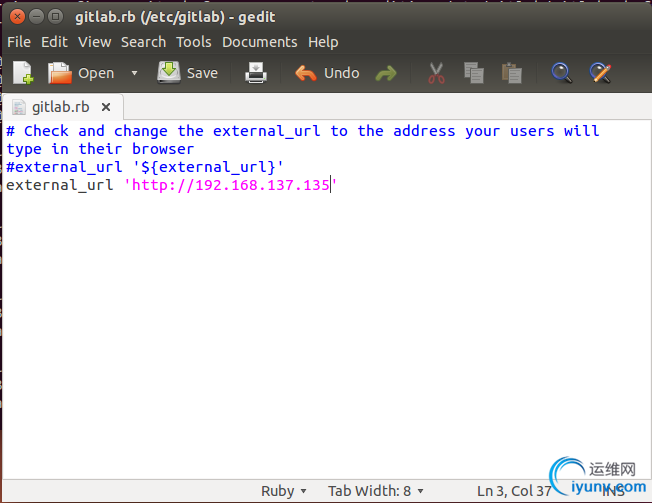Open the Documents menu

pos(259,42)
